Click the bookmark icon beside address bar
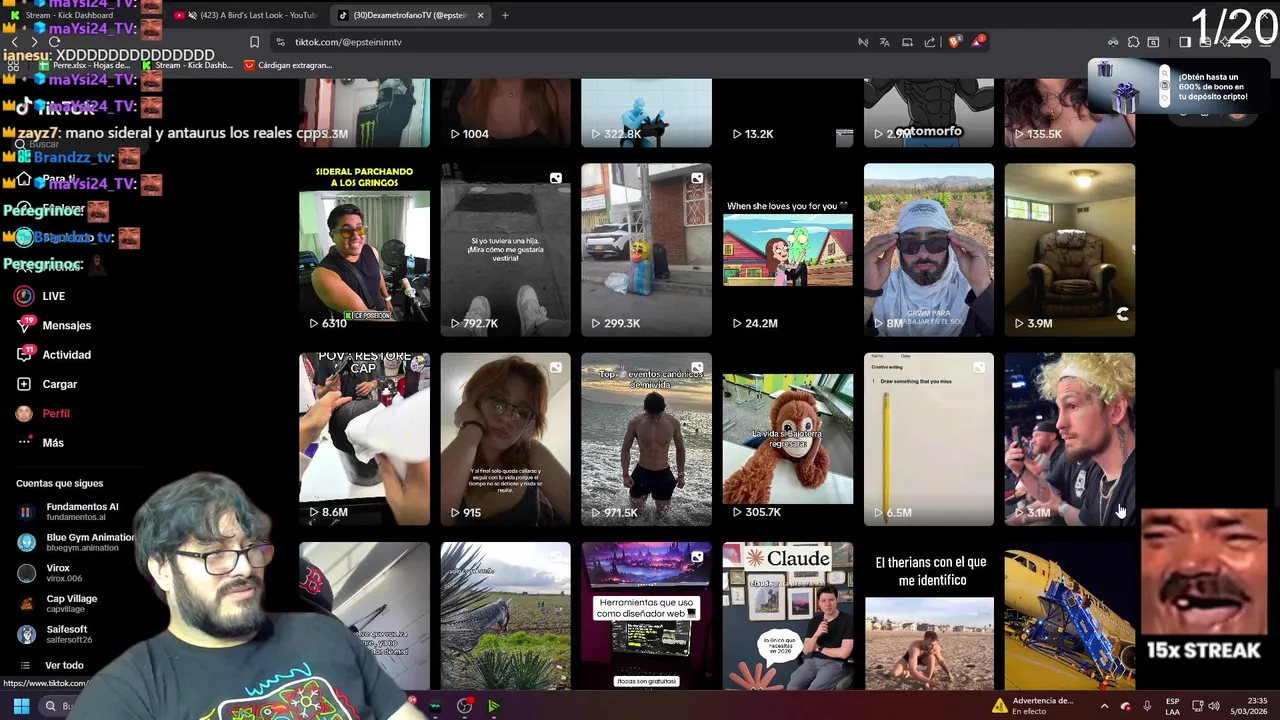This screenshot has height=720, width=1280. (254, 42)
